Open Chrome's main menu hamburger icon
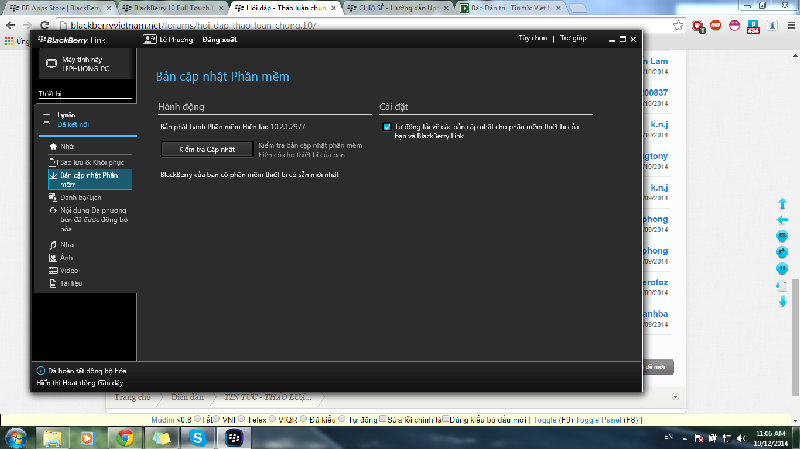Image resolution: width=800 pixels, height=449 pixels. click(x=791, y=25)
